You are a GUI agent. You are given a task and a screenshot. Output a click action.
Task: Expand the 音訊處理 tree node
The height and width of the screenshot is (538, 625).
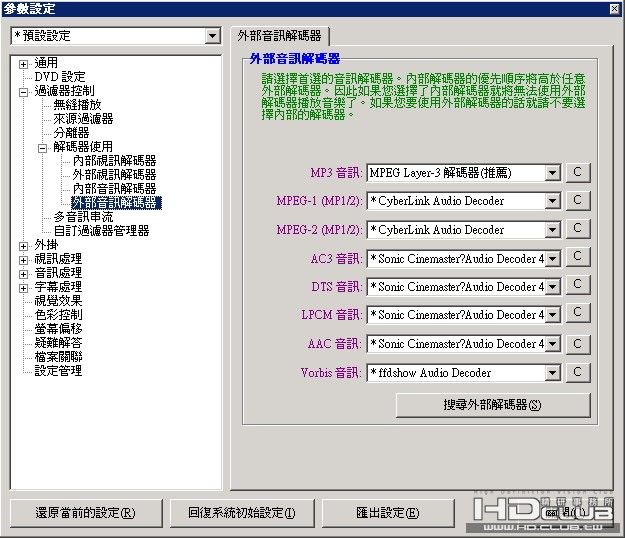click(x=24, y=274)
